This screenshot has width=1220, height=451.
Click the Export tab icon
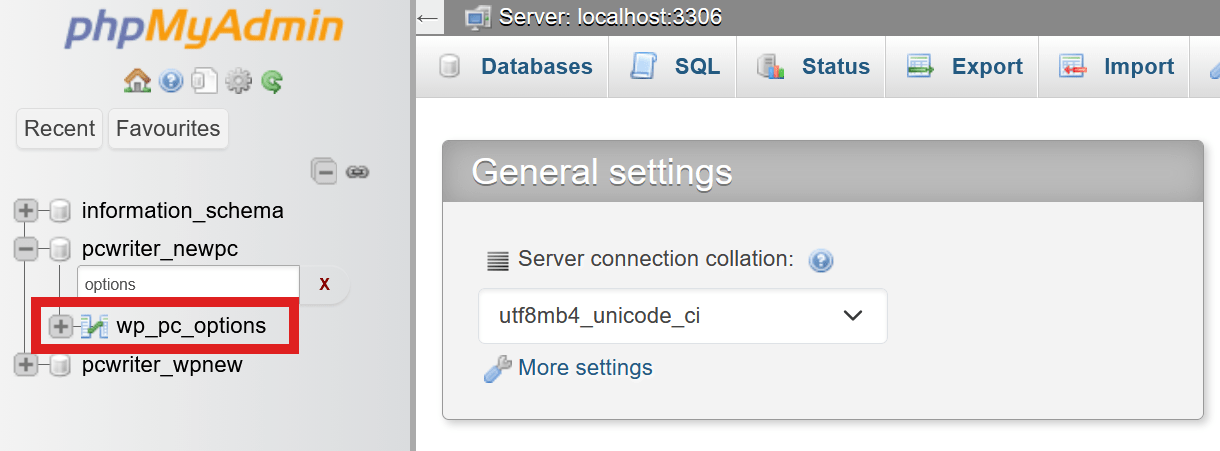point(921,67)
